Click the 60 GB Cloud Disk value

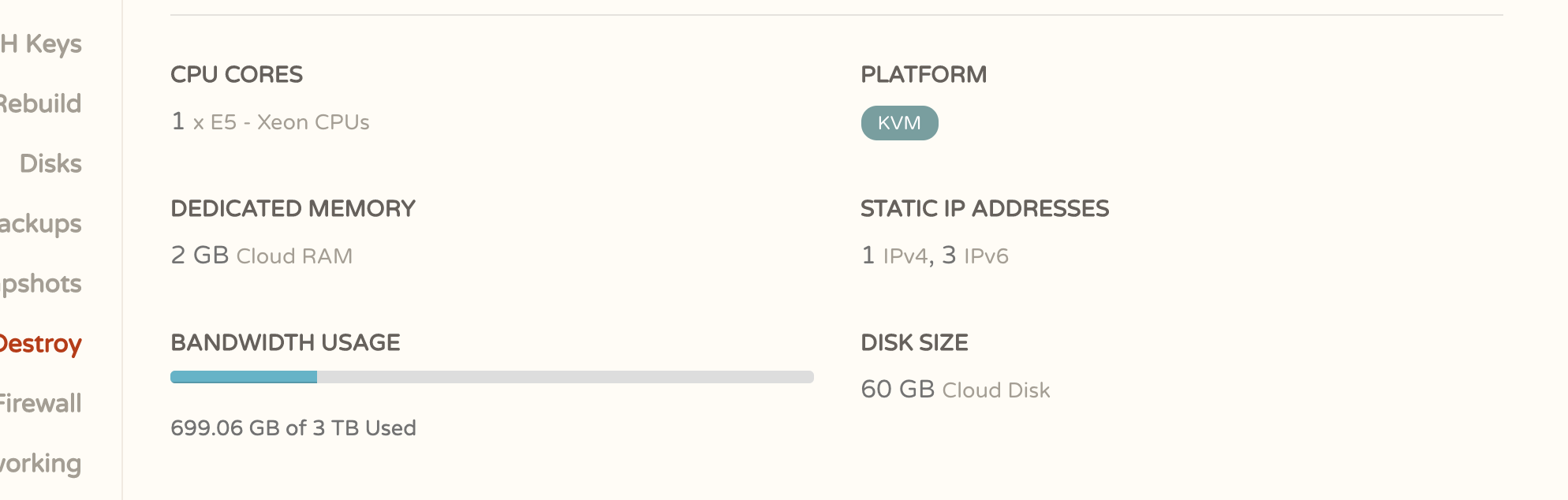tap(955, 390)
